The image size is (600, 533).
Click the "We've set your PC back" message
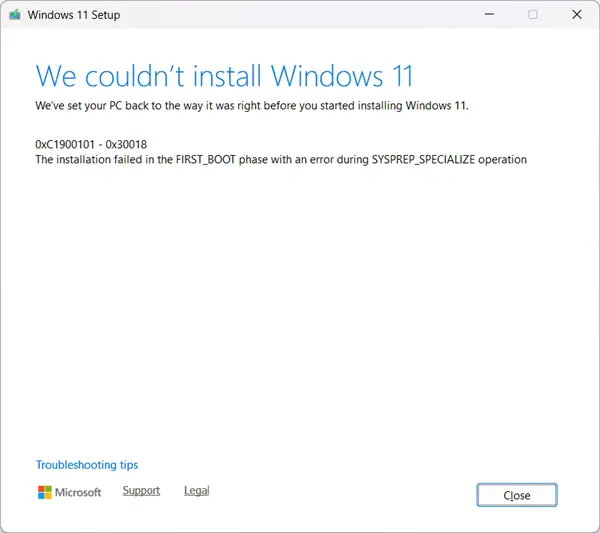252,106
